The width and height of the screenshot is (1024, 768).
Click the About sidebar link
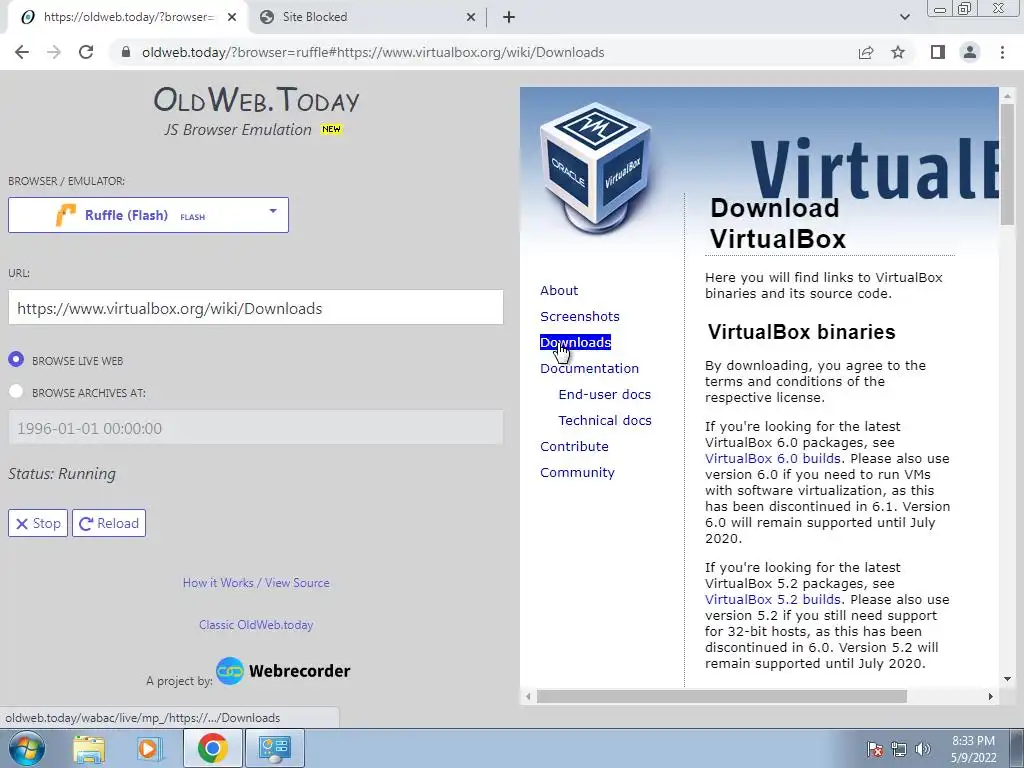pyautogui.click(x=559, y=290)
